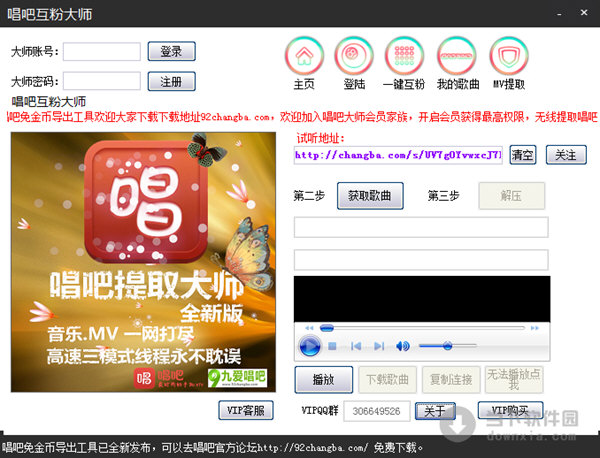Click the VIPQQ群 number field
Viewport: 600px width, 458px height.
click(377, 411)
